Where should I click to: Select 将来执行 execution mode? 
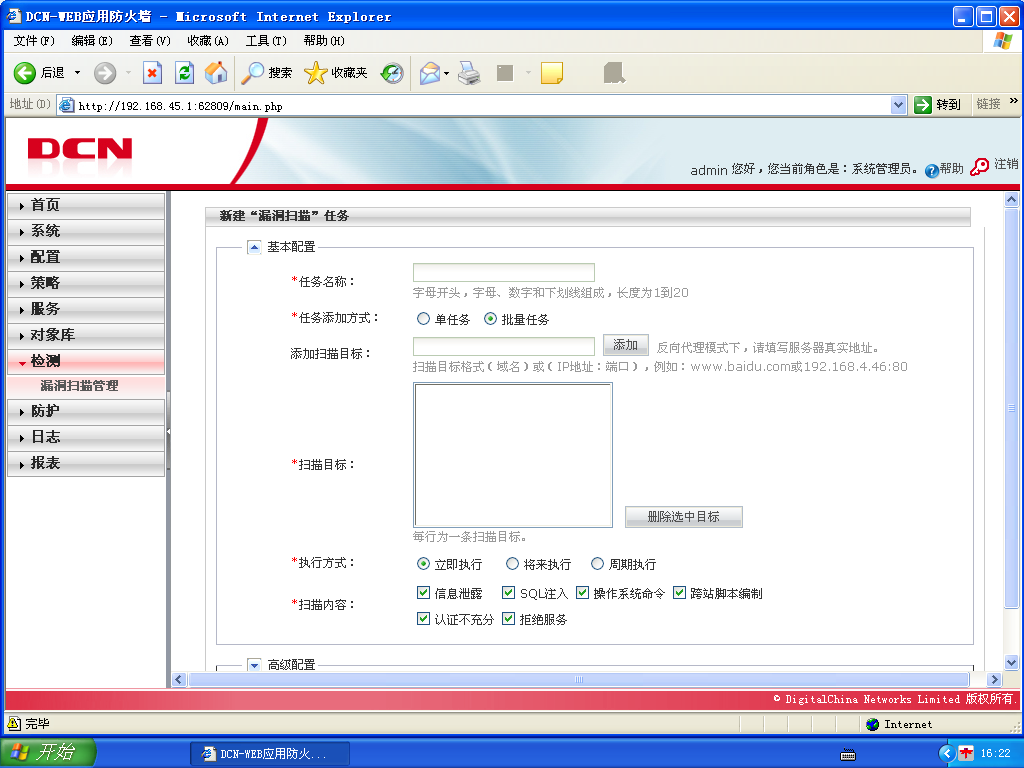(513, 564)
